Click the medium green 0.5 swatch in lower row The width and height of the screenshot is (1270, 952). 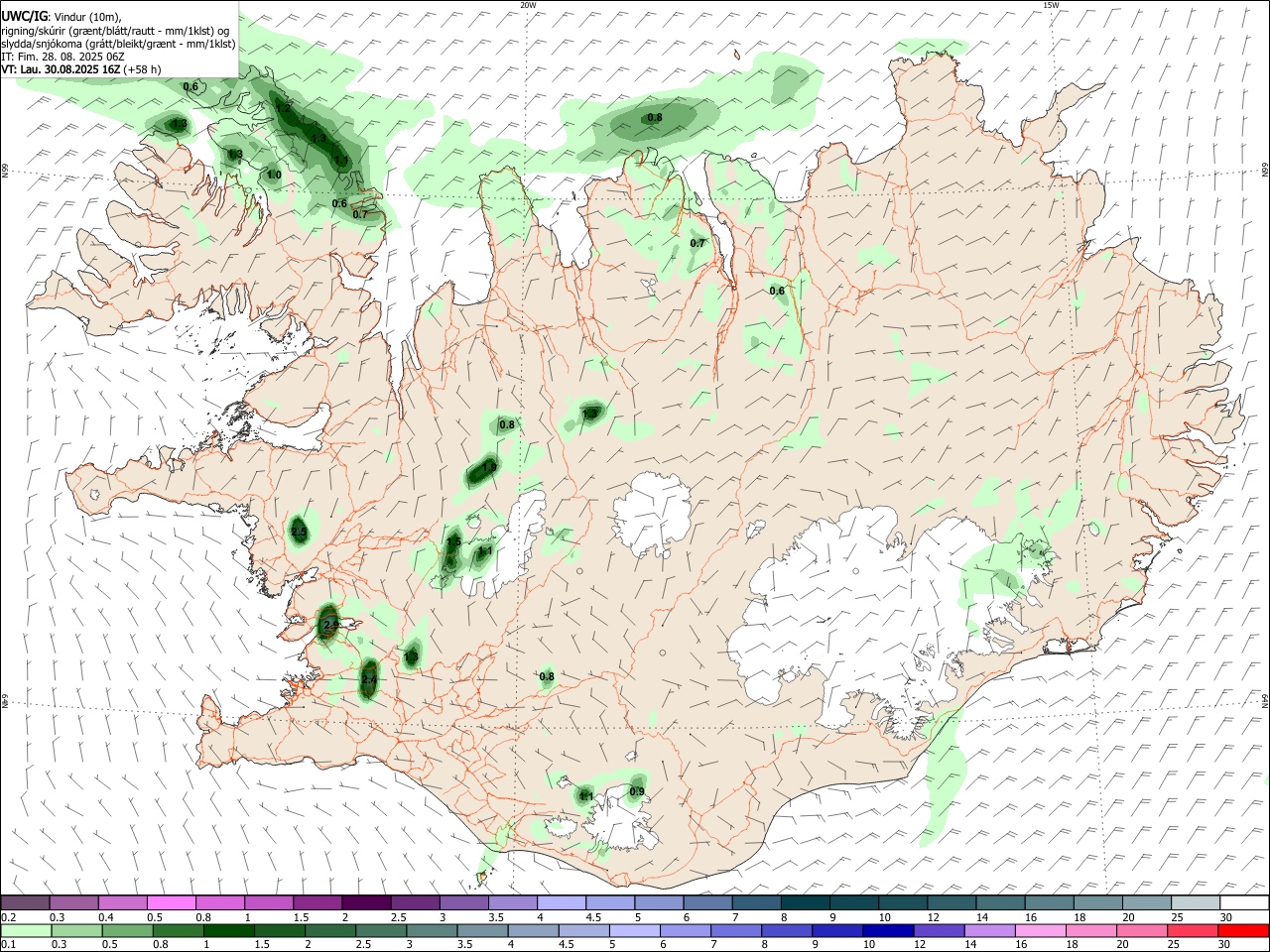[128, 930]
